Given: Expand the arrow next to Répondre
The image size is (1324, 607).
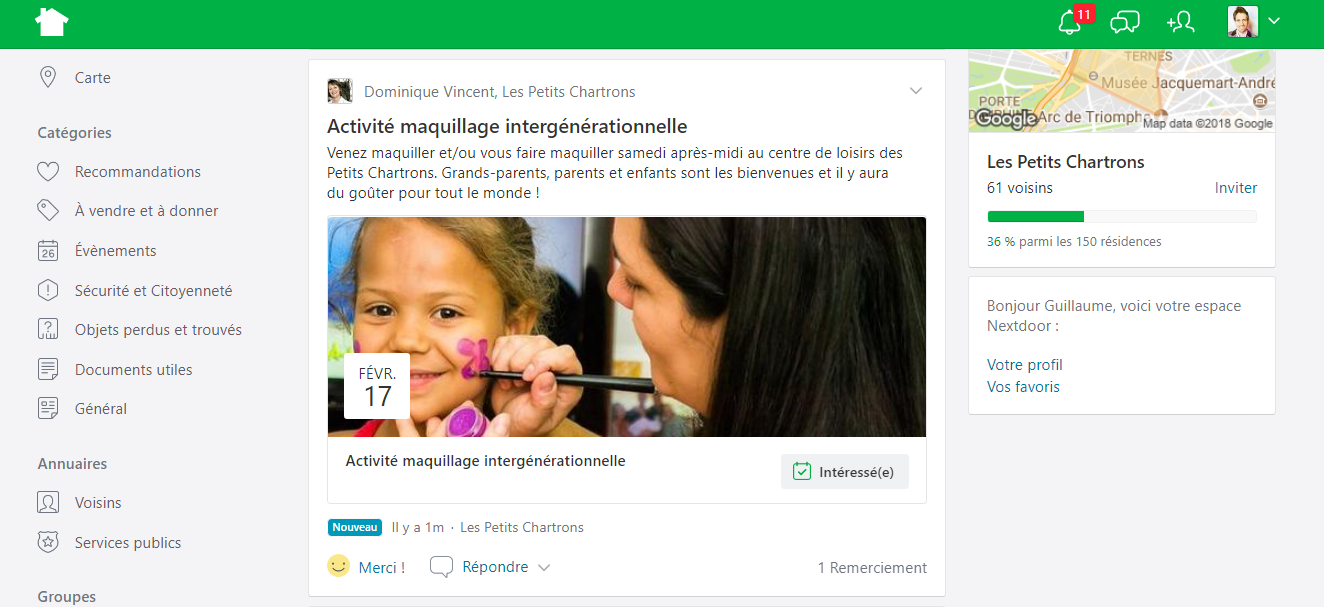Looking at the screenshot, I should coord(544,567).
